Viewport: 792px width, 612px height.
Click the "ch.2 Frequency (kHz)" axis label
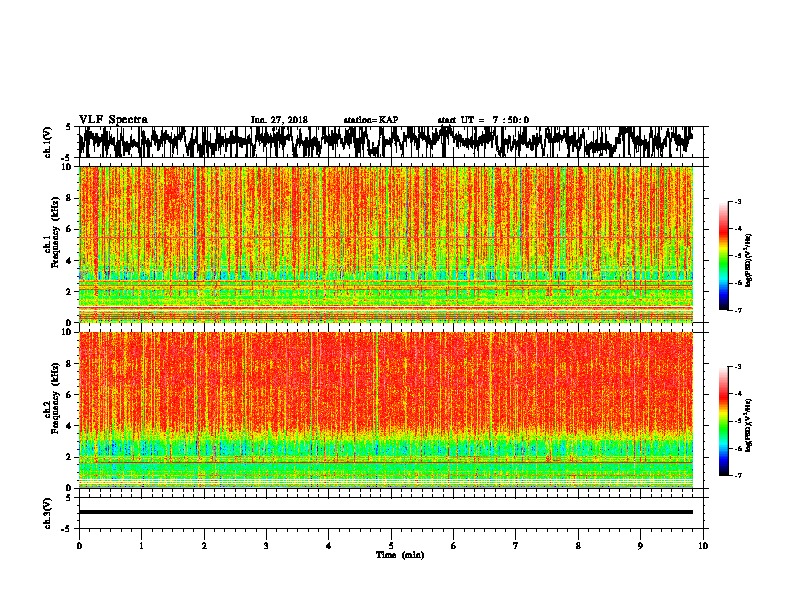click(x=52, y=398)
